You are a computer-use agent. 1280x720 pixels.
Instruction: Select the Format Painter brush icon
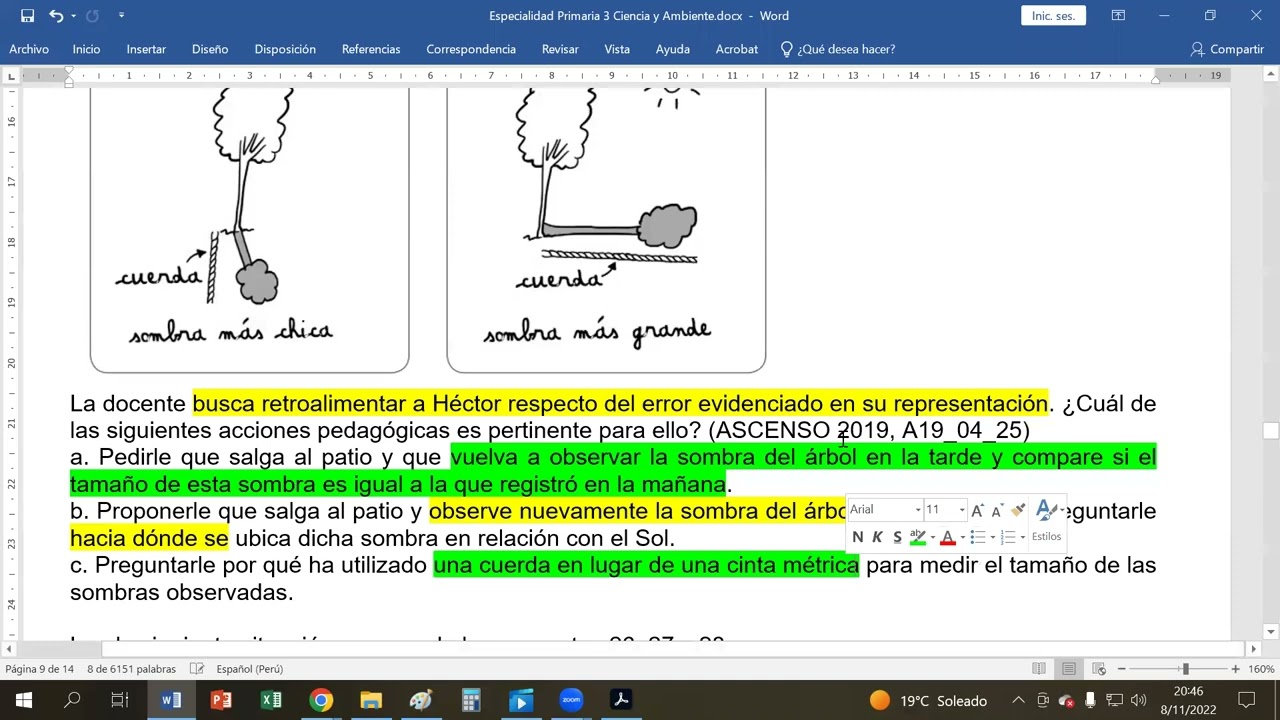pos(1018,510)
